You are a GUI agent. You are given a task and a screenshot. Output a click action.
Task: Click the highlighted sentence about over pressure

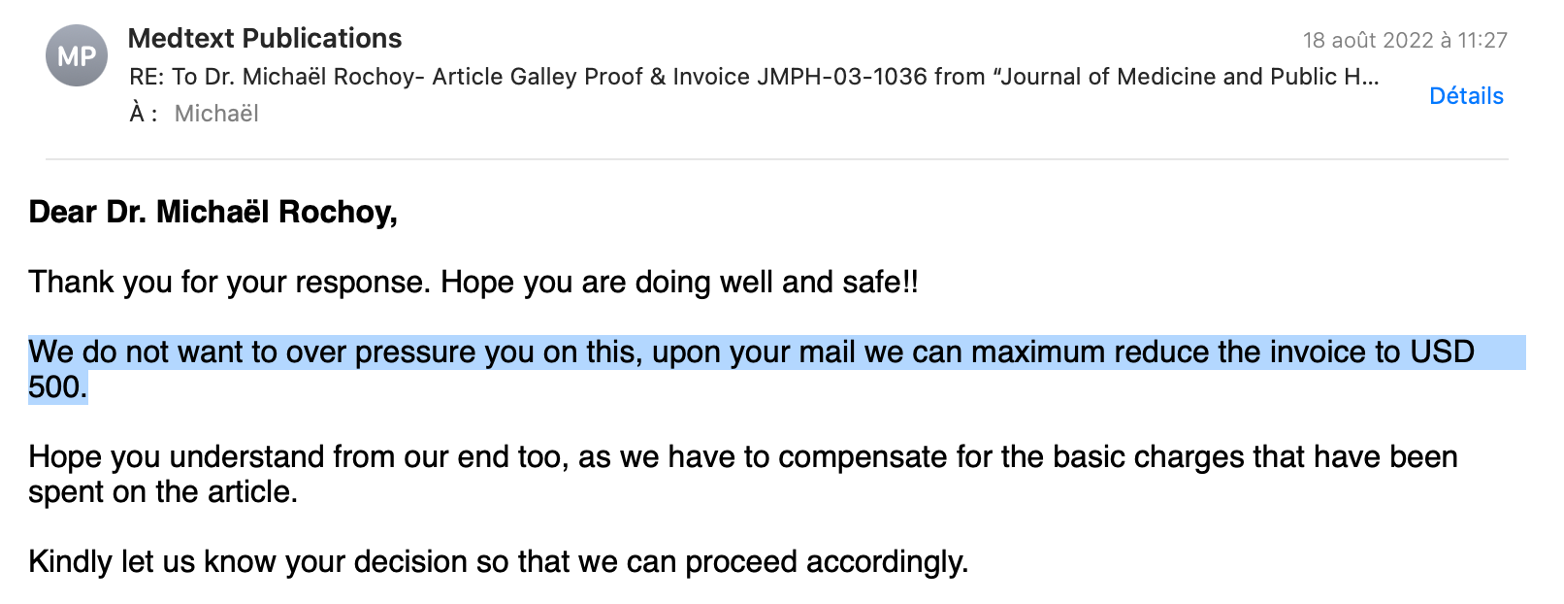point(777,371)
